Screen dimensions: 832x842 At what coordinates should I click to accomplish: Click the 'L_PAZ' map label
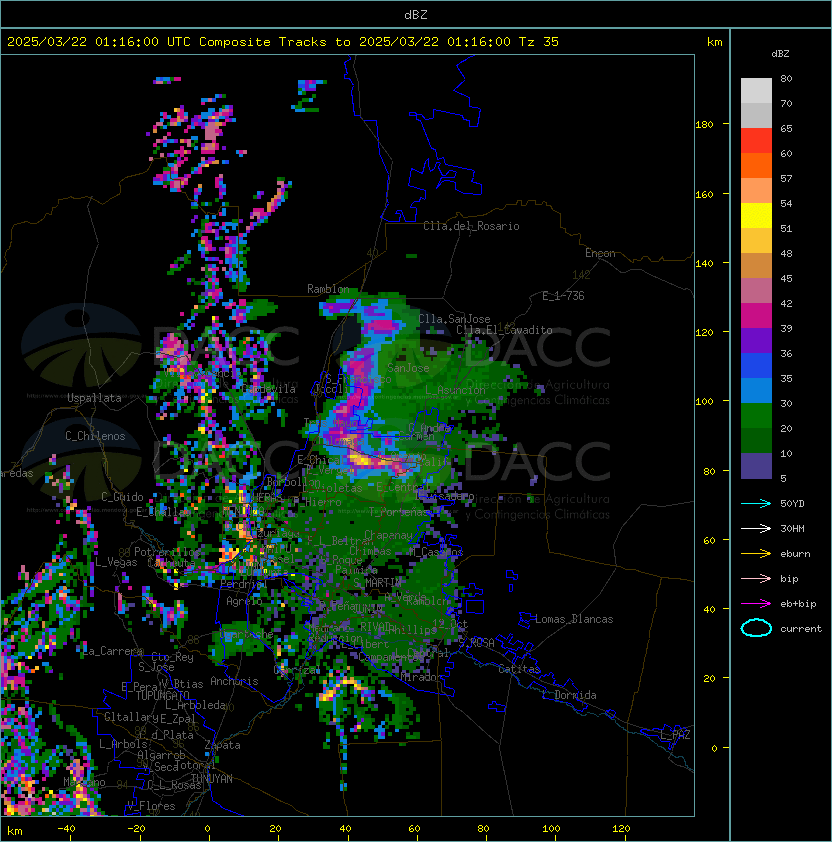[x=675, y=735]
